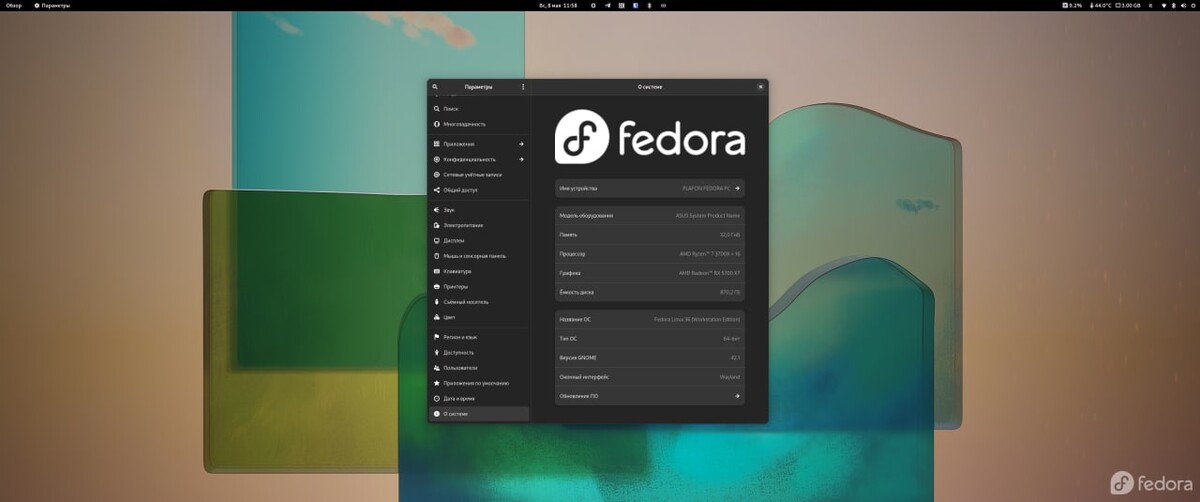Open Многозадачность settings
This screenshot has height=502, width=1200.
click(x=478, y=124)
